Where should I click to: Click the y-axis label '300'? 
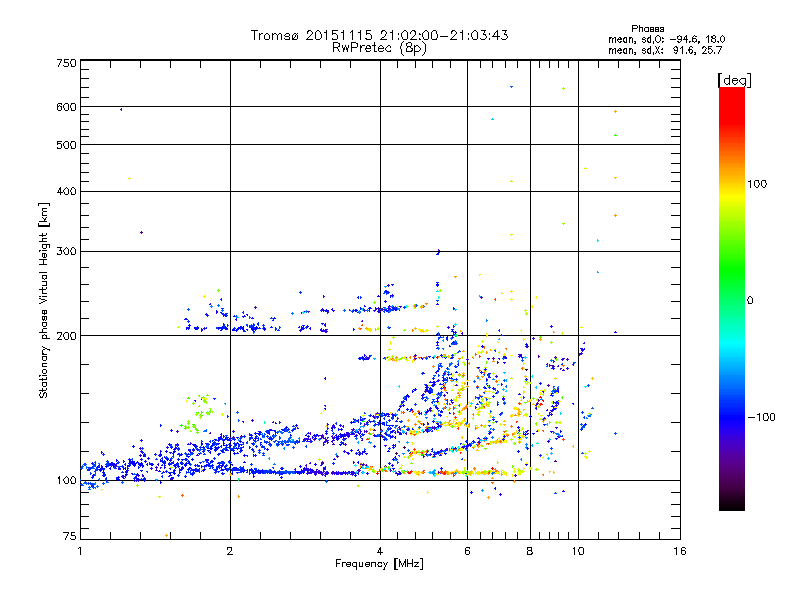point(66,251)
